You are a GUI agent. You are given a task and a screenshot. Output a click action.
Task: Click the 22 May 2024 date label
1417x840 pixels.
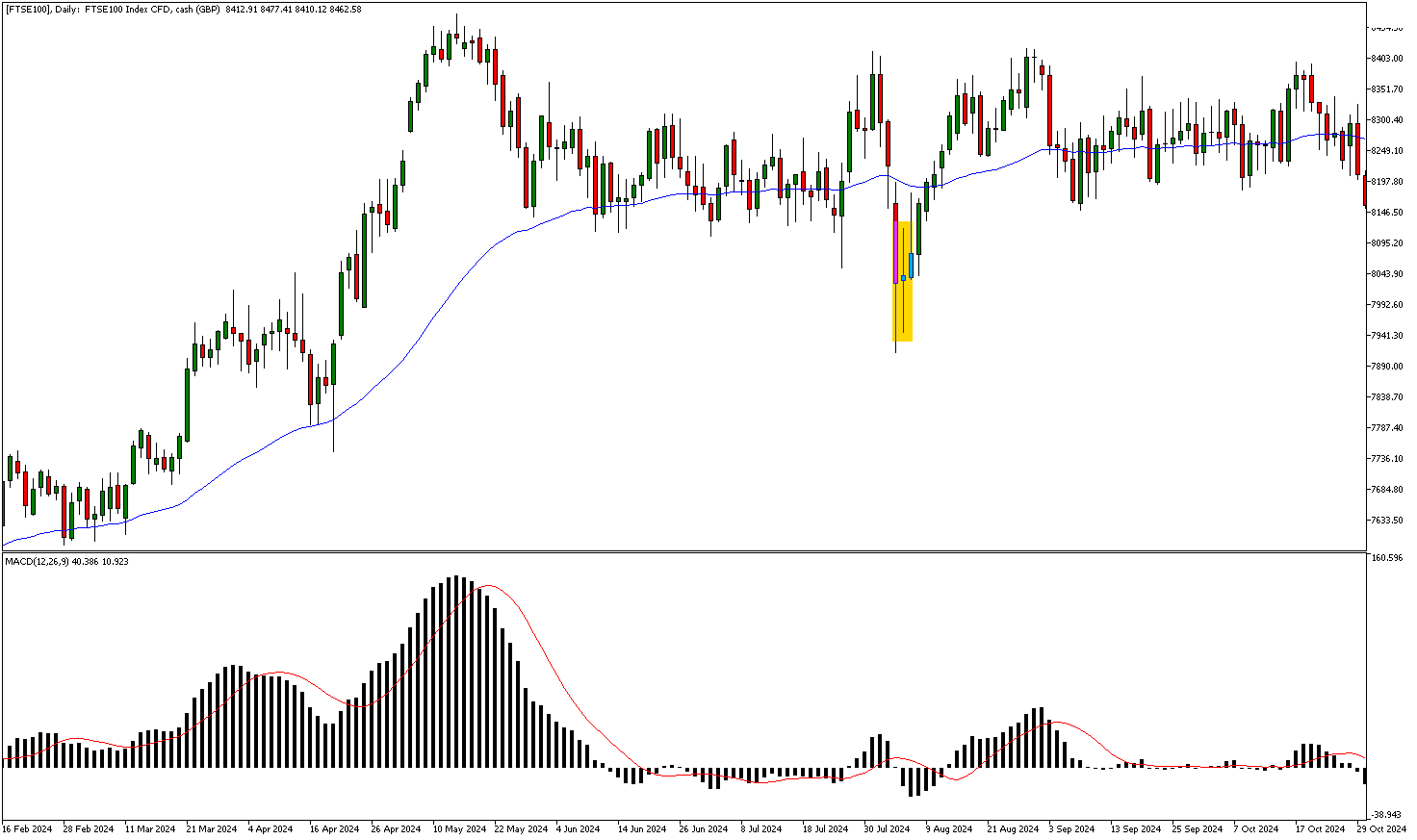tap(521, 828)
